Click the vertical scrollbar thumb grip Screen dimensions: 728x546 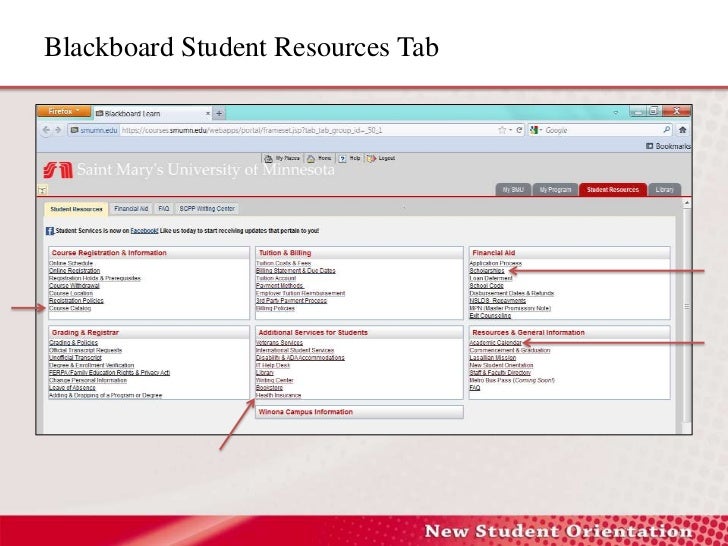687,306
